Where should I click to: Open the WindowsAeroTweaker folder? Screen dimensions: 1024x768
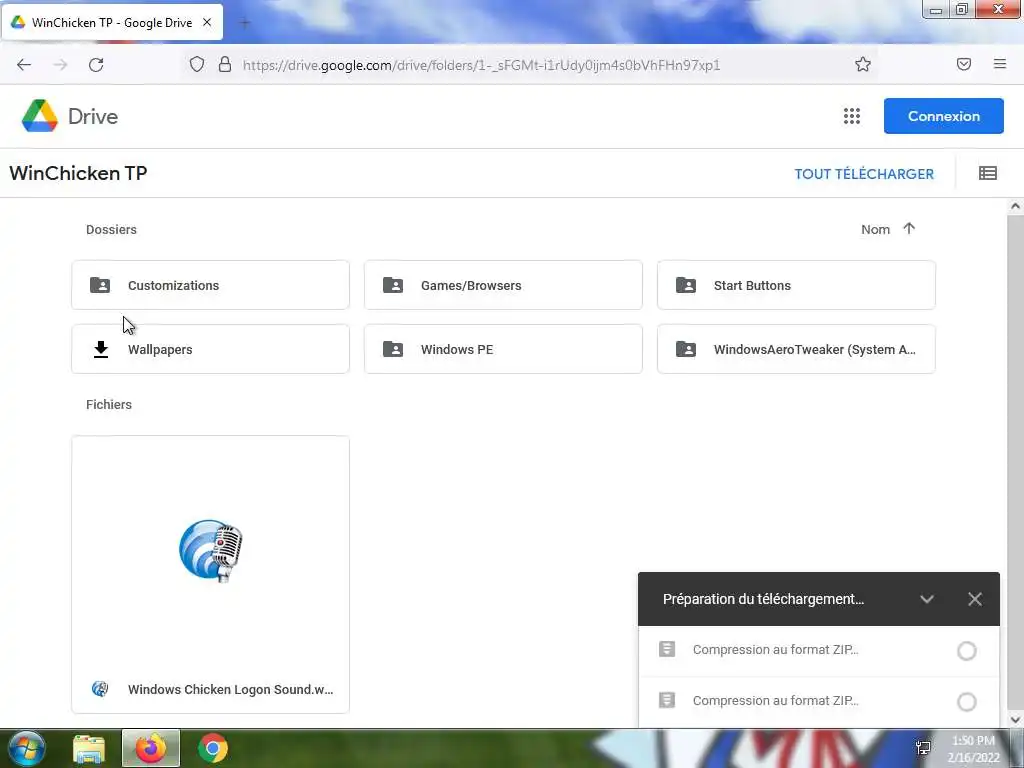coord(796,349)
